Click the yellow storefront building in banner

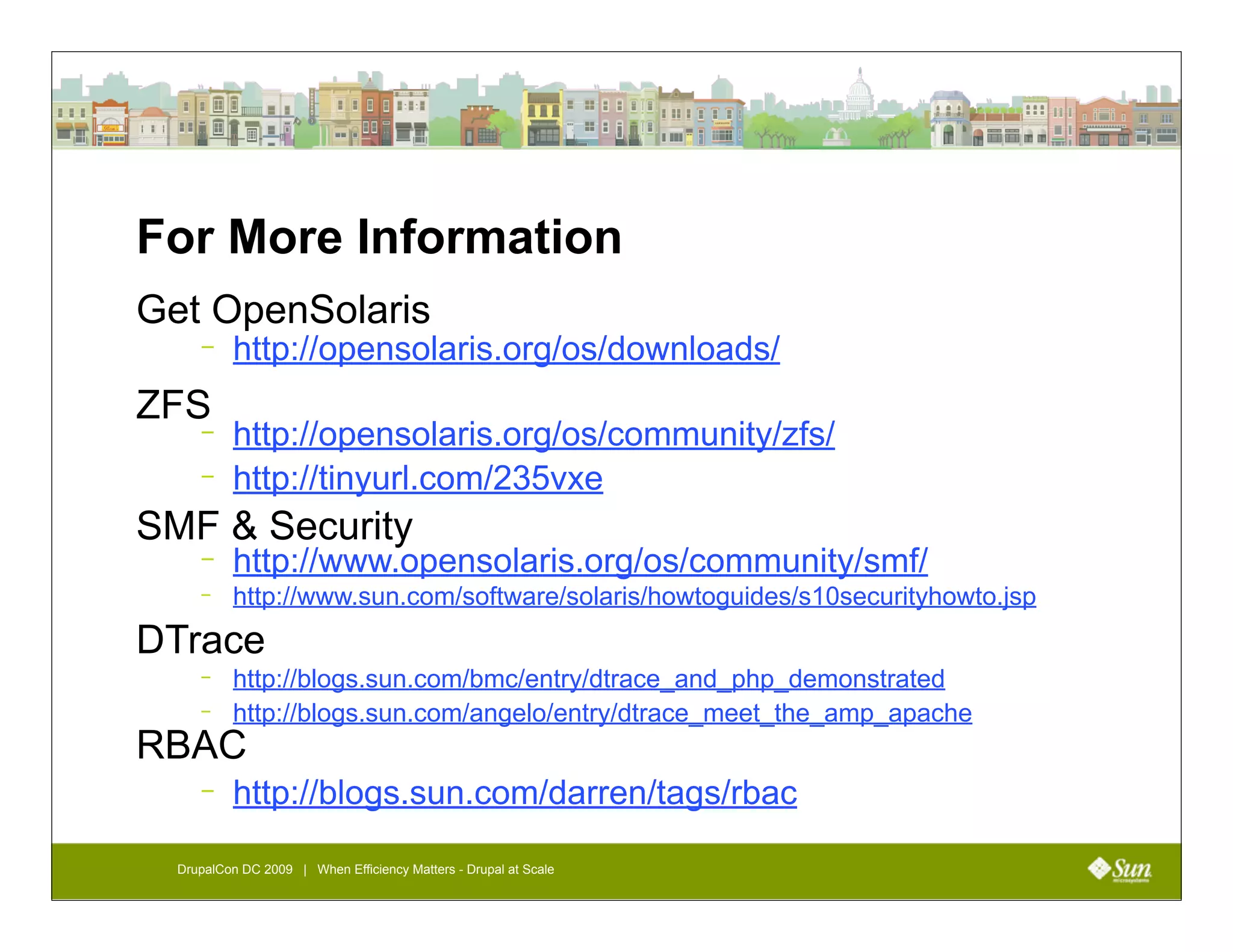coord(542,117)
